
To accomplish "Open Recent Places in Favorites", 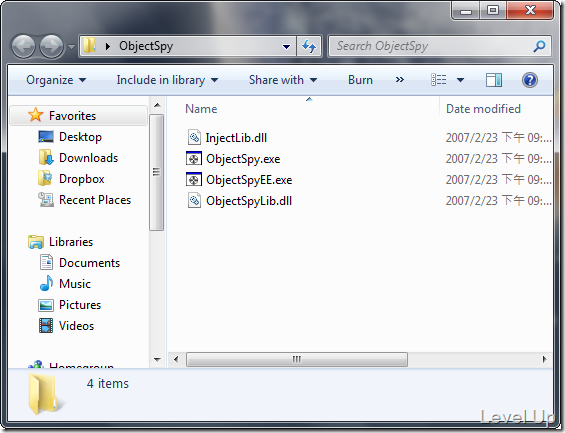I will pyautogui.click(x=95, y=200).
